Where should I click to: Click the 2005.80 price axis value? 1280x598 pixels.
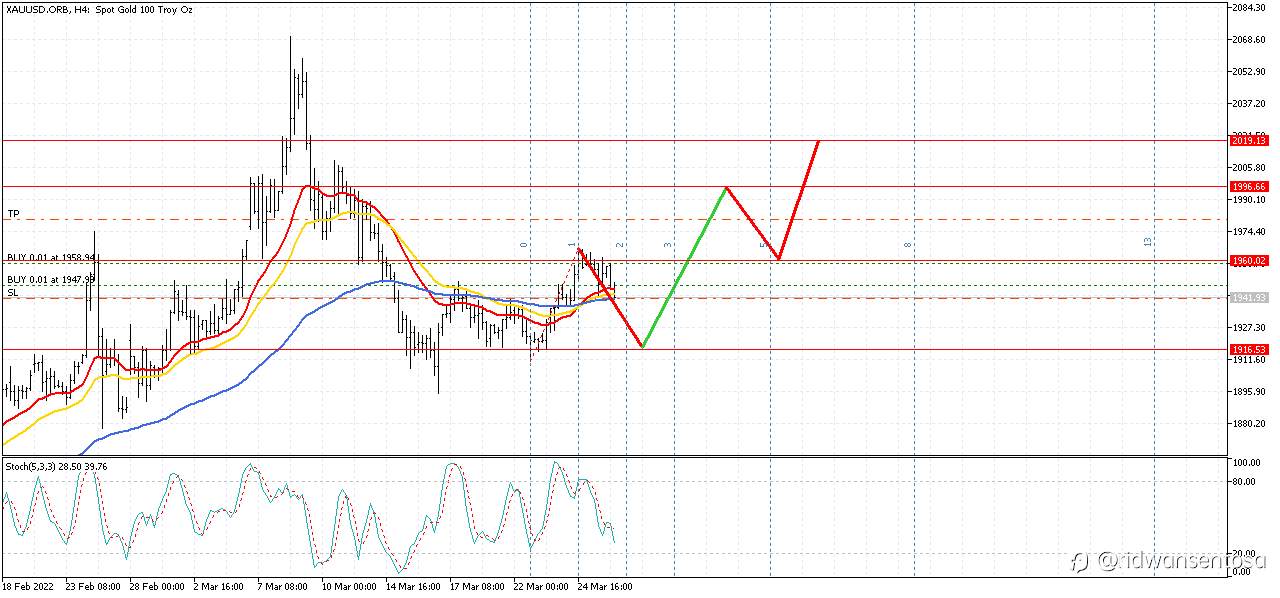(x=1249, y=168)
